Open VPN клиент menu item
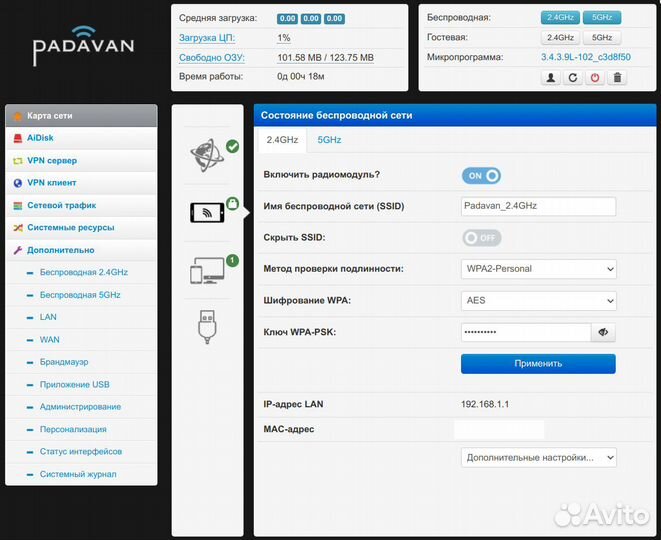661x540 pixels. click(81, 183)
